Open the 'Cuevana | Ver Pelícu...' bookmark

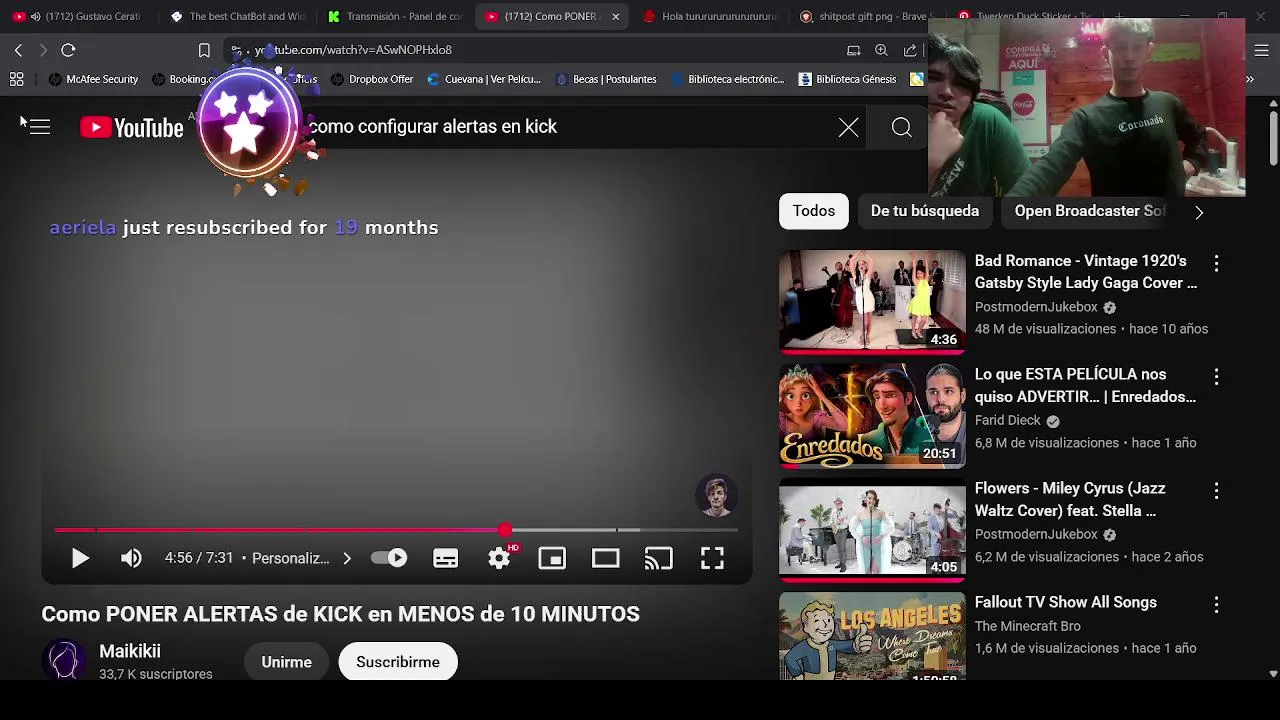tap(483, 79)
